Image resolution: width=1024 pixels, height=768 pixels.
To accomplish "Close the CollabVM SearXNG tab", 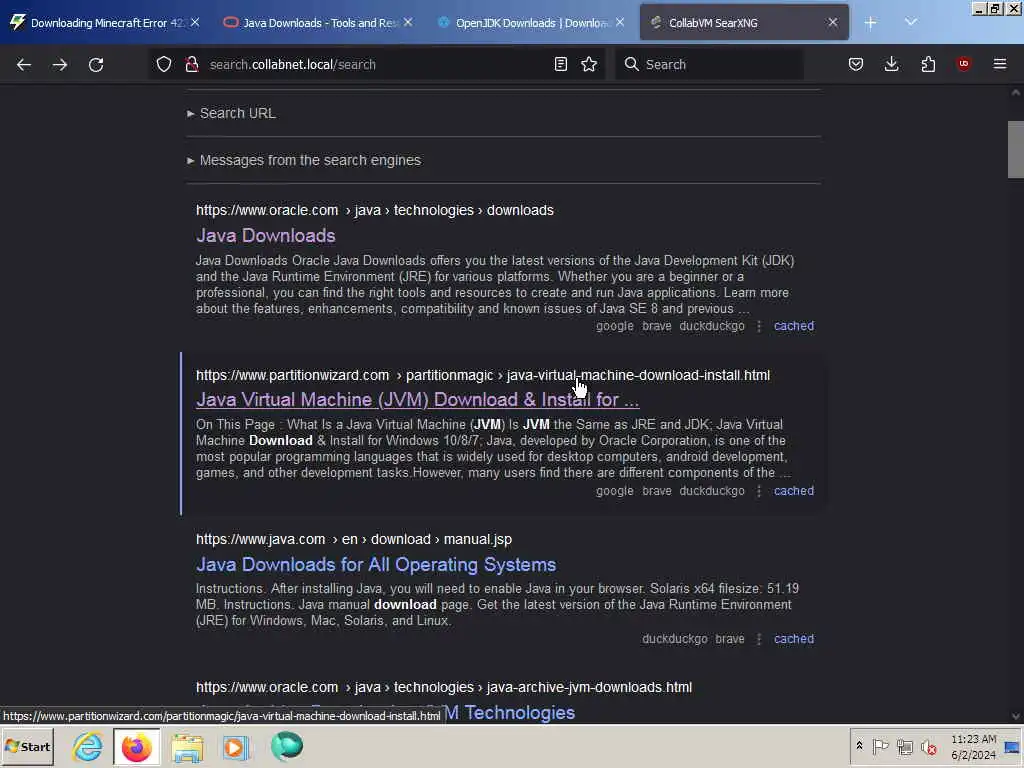I will pos(833,23).
